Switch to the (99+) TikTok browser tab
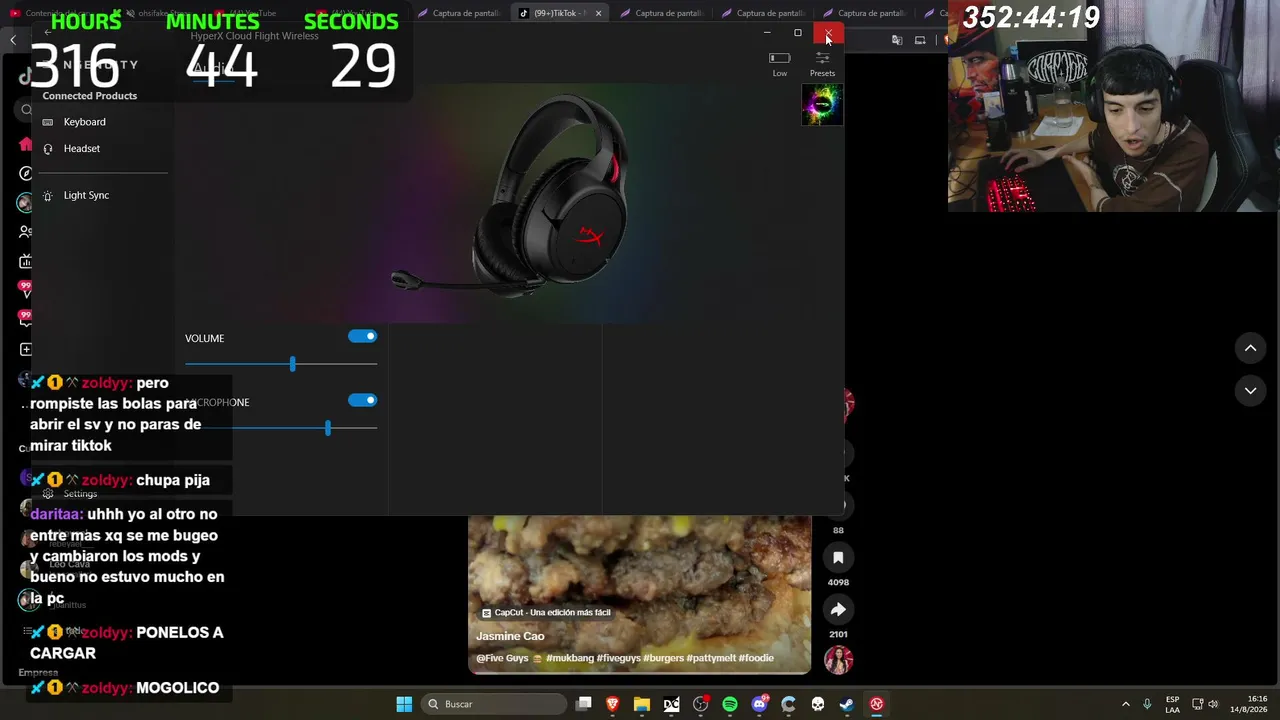 click(x=560, y=13)
